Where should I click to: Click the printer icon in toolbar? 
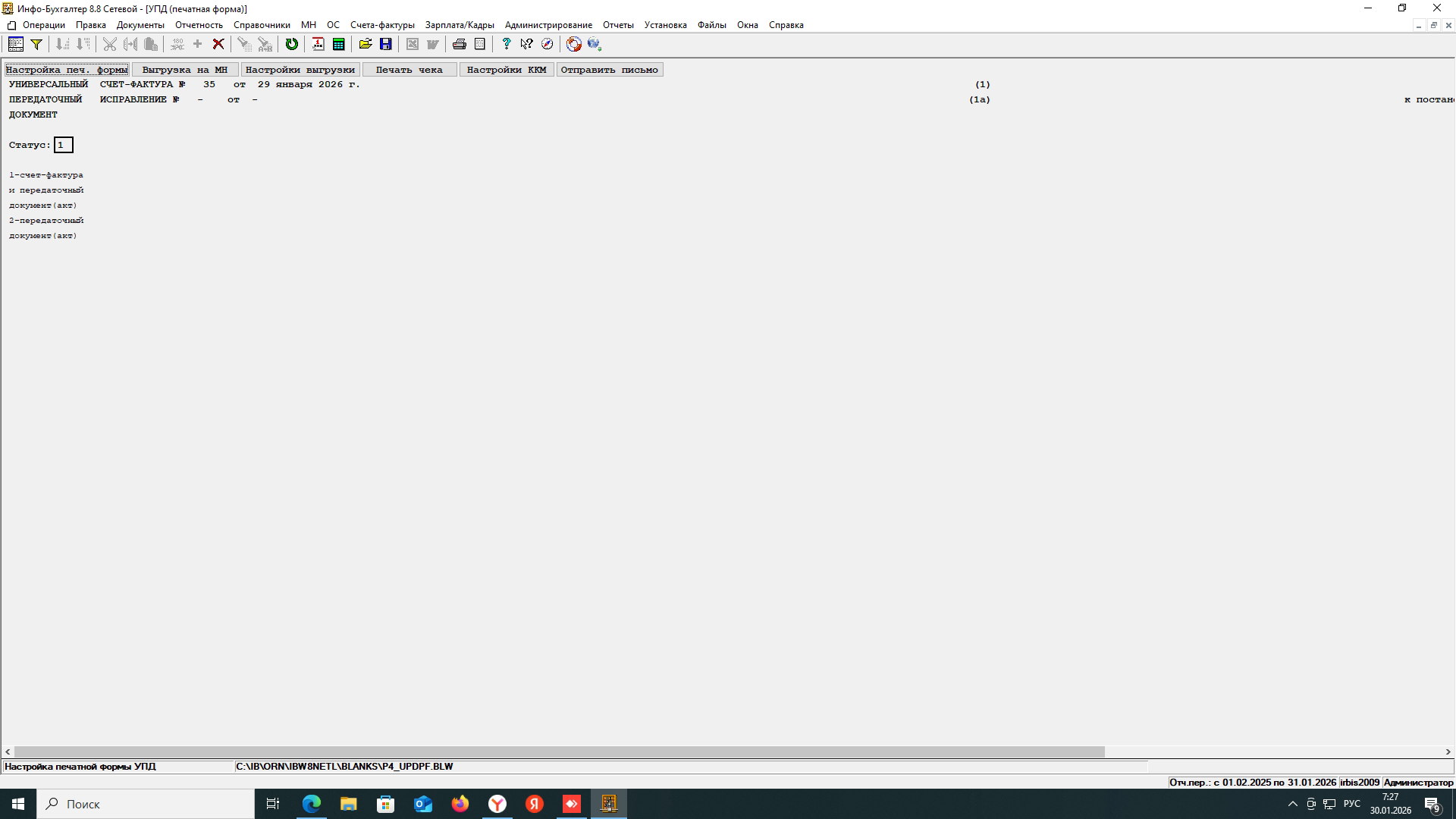coord(460,44)
